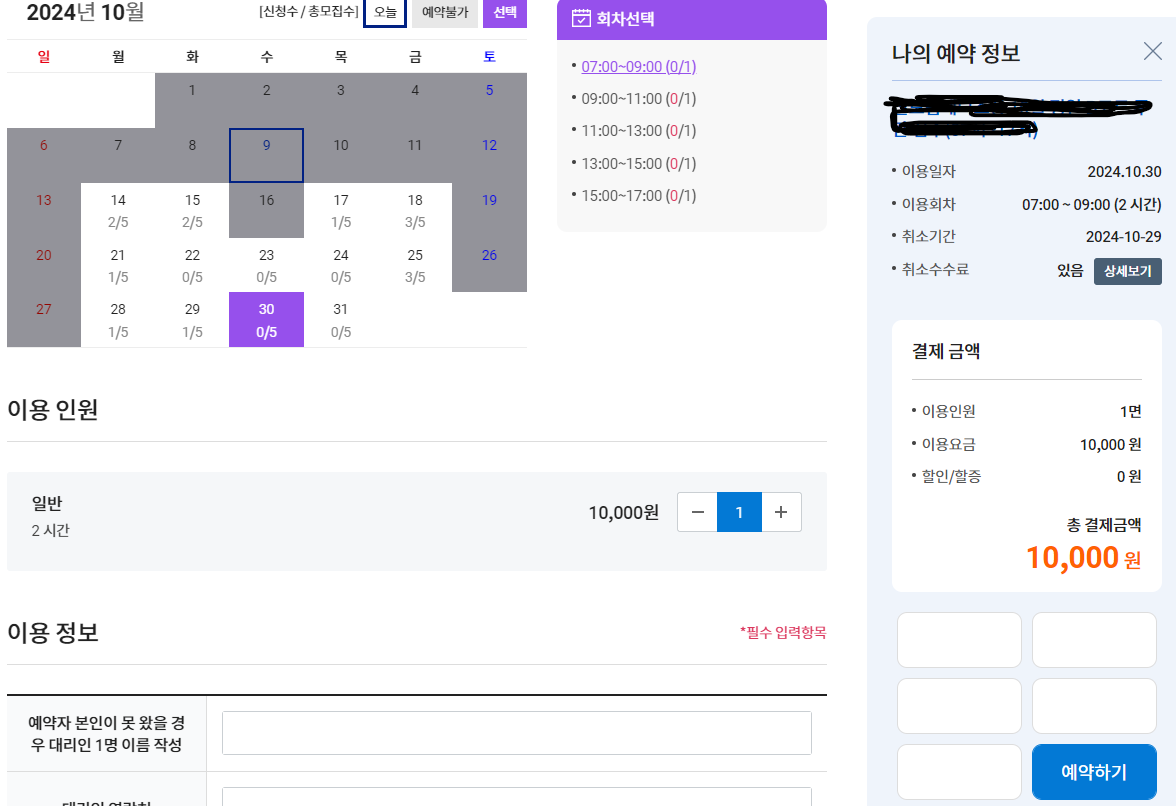Click the quantity field showing 1
Screen dimensions: 1176x806
pyautogui.click(x=739, y=510)
